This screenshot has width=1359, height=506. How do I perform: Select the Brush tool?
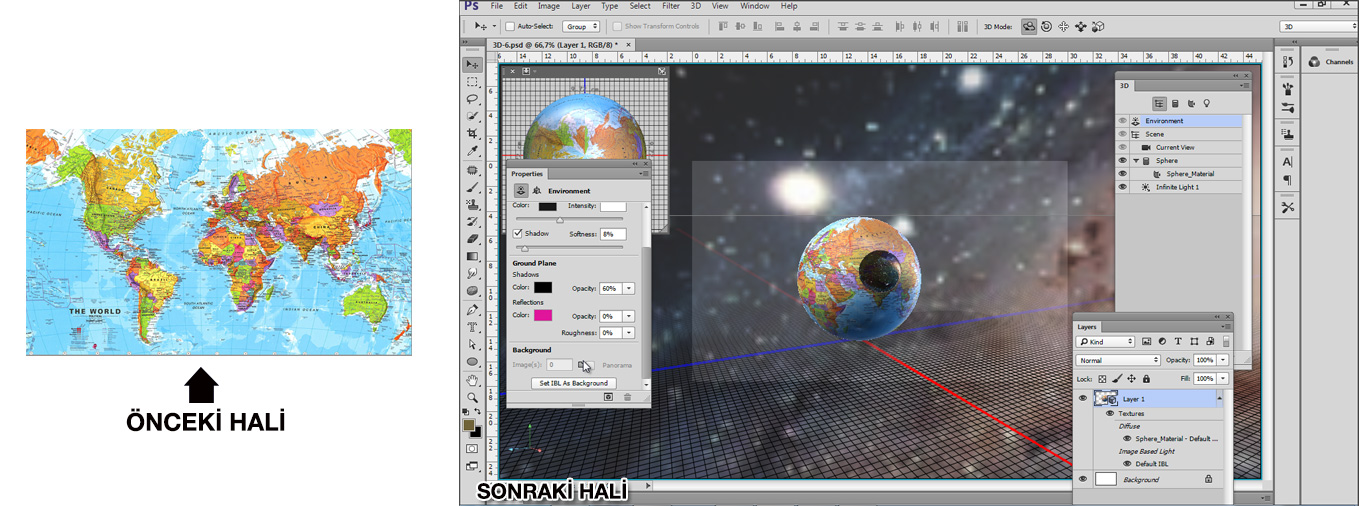tap(473, 187)
